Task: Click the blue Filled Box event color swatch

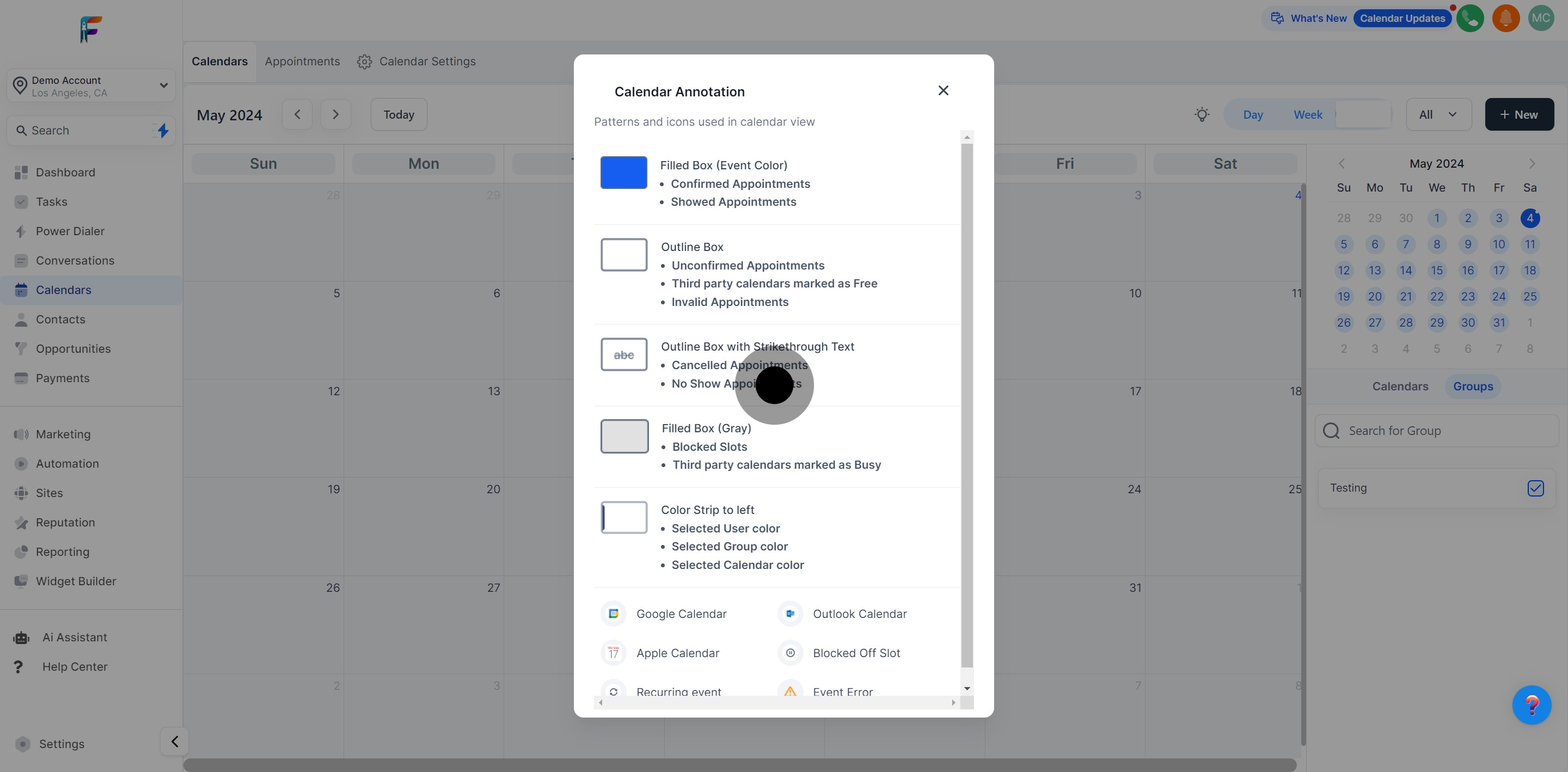Action: 623,172
